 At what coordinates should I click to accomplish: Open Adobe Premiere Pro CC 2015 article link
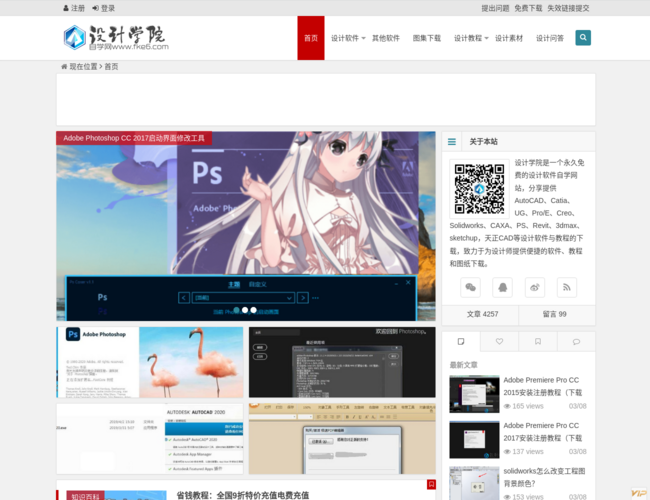pos(543,386)
